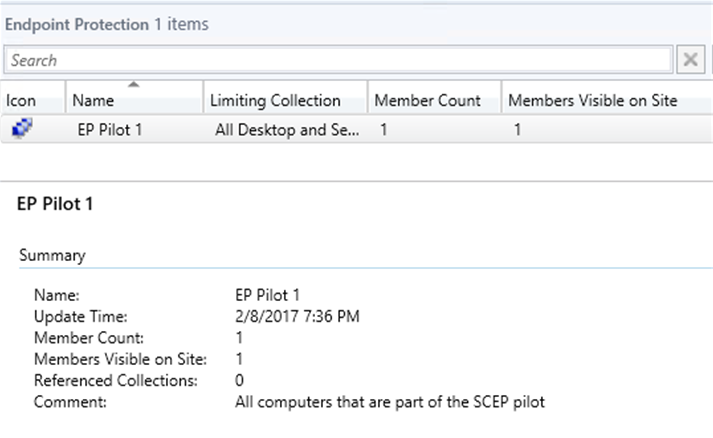Clear search with the X button
Screen dimensions: 713x438
click(690, 60)
